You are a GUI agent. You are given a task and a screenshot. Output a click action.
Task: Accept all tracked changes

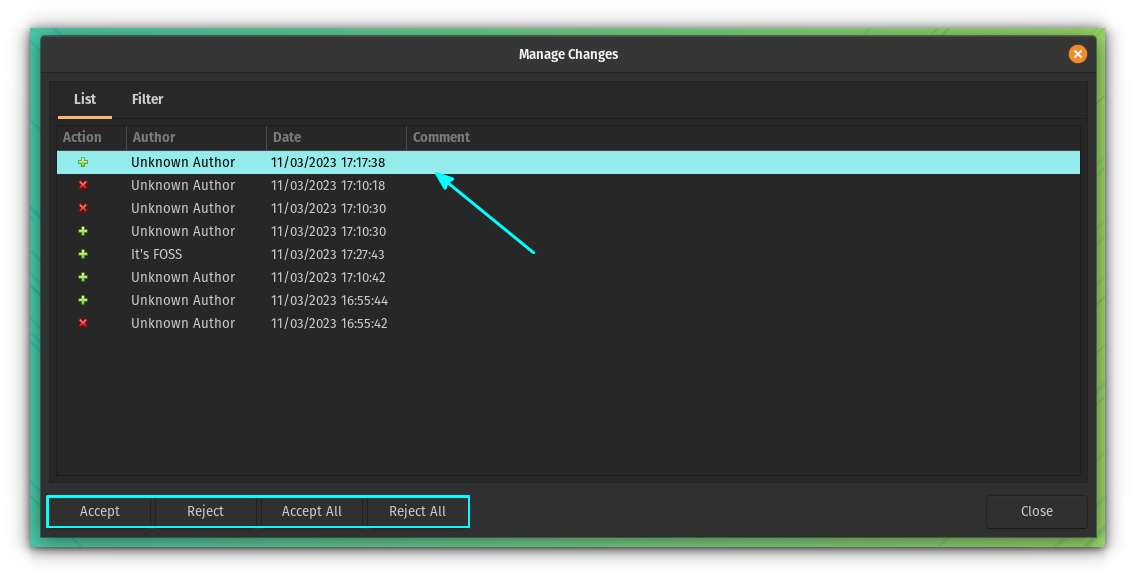coord(312,511)
